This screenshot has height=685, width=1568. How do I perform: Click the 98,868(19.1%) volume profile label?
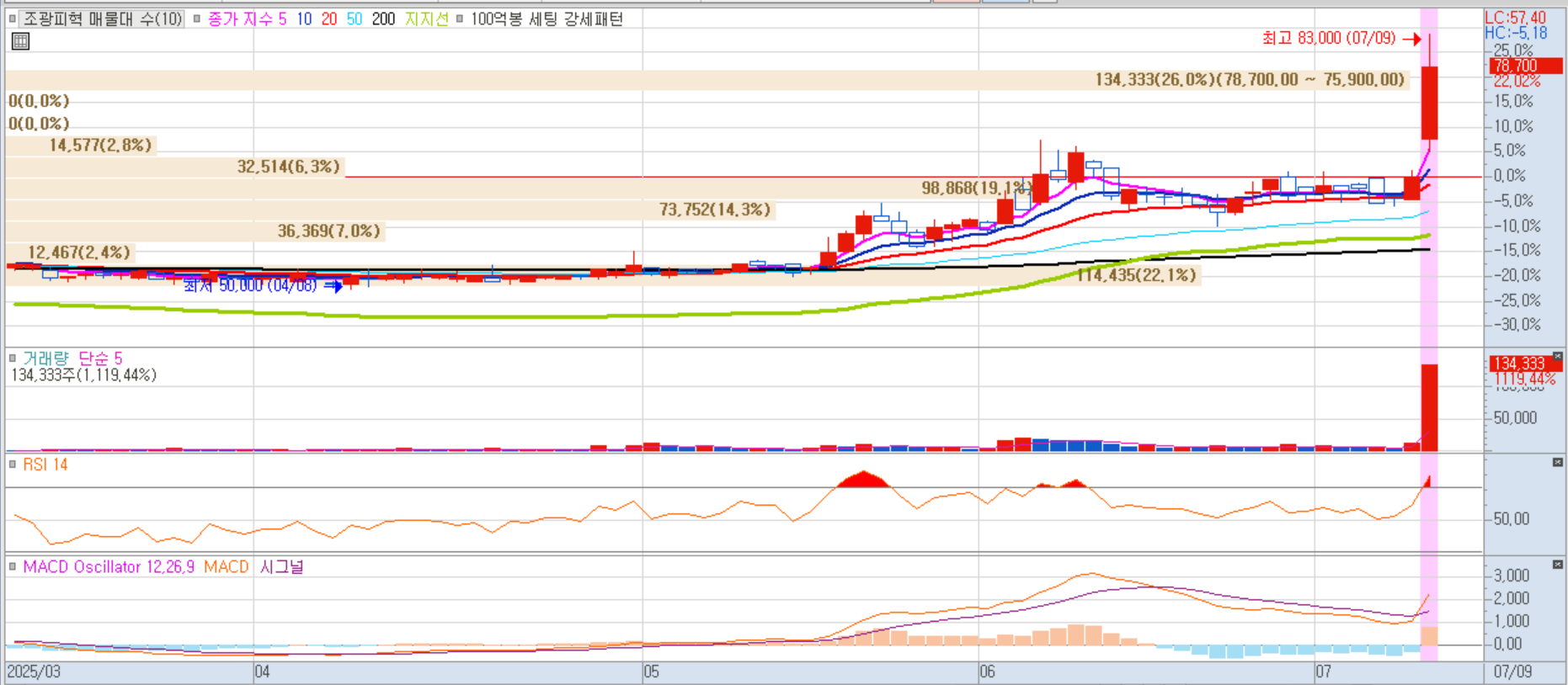tap(976, 188)
